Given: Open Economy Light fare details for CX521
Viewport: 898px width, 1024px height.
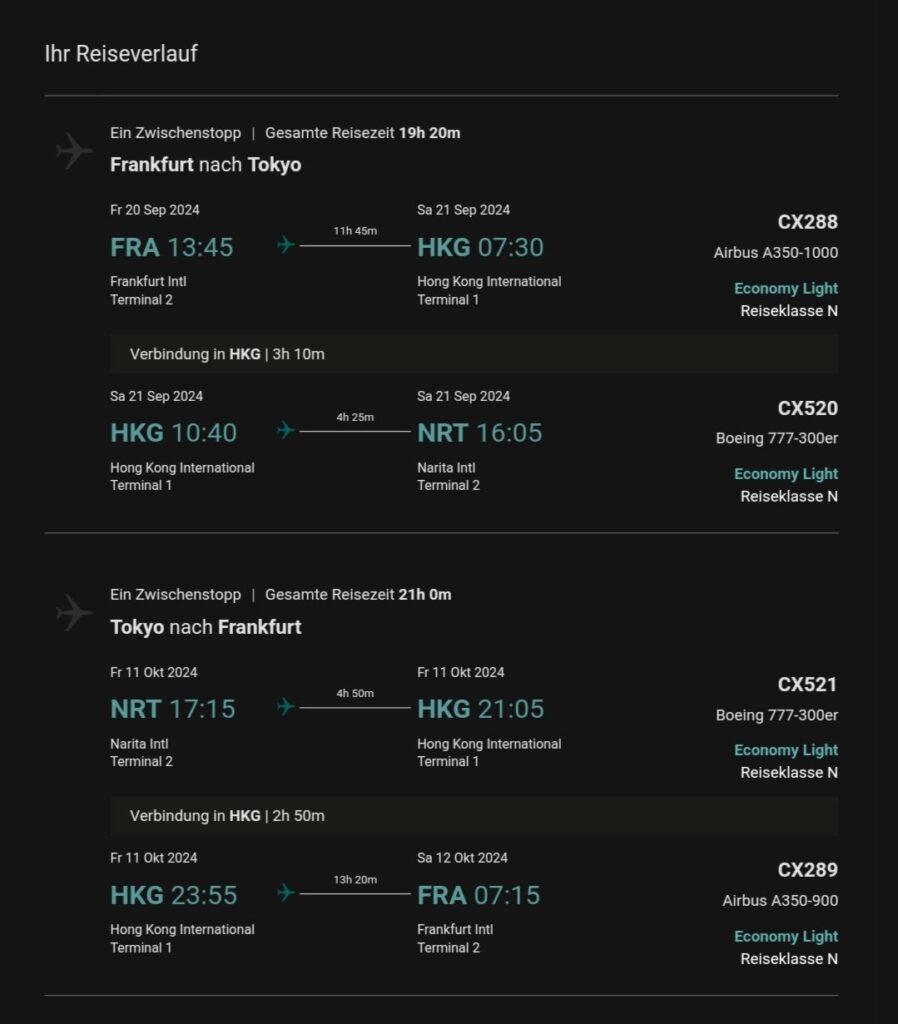Looking at the screenshot, I should (x=785, y=750).
